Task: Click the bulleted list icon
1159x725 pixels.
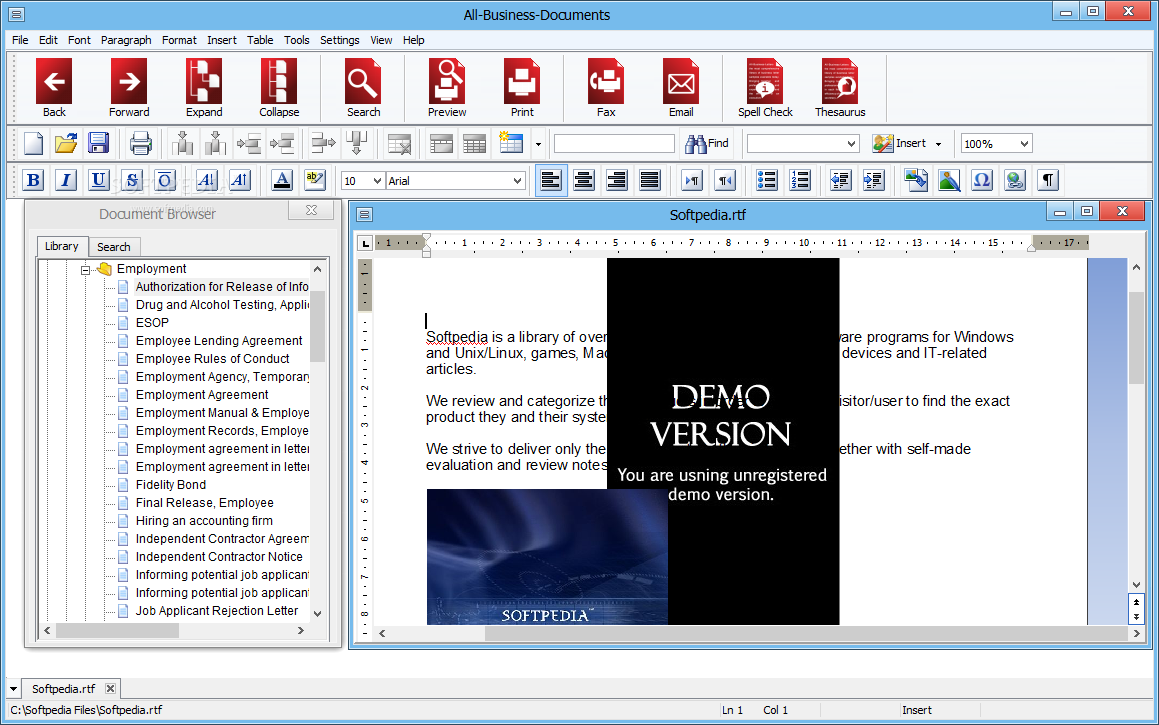Action: [767, 180]
